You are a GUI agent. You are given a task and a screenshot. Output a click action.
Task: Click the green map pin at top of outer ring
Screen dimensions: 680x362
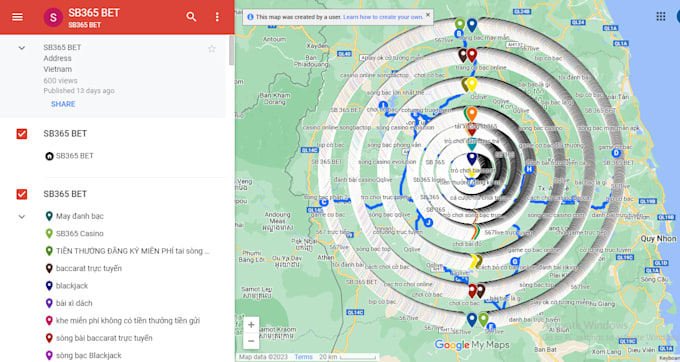pyautogui.click(x=460, y=24)
